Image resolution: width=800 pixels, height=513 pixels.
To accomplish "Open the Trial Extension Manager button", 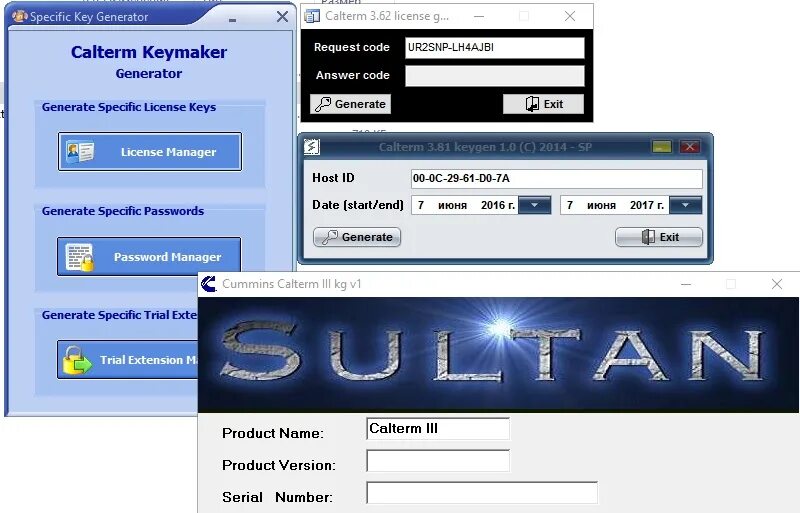I will (x=128, y=359).
